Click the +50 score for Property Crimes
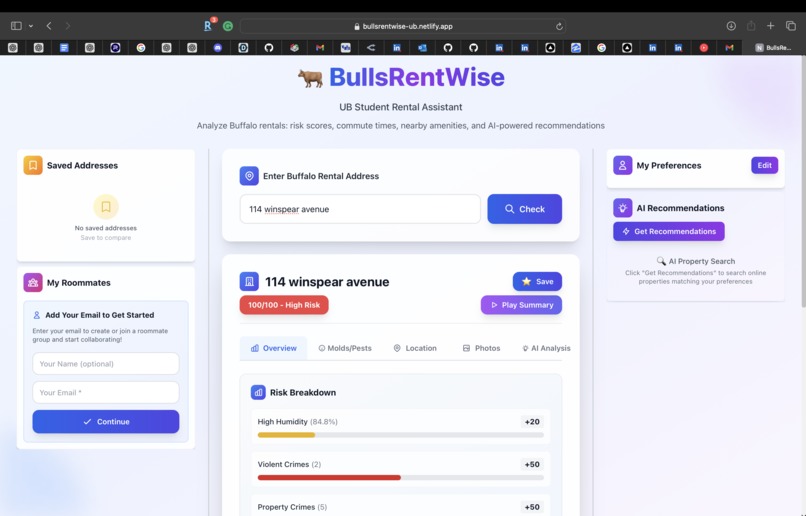This screenshot has height=516, width=806. point(532,507)
